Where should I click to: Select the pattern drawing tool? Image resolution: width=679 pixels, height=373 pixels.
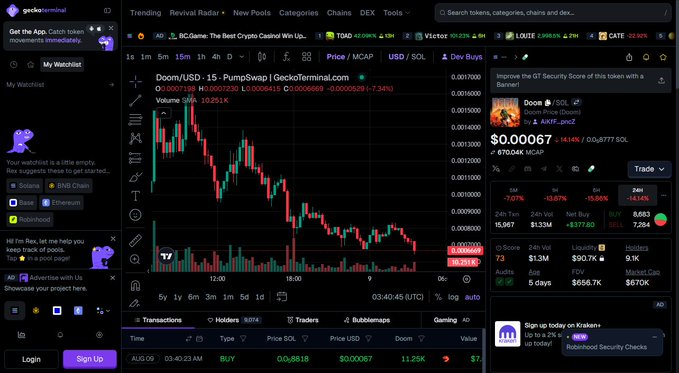[x=136, y=139]
